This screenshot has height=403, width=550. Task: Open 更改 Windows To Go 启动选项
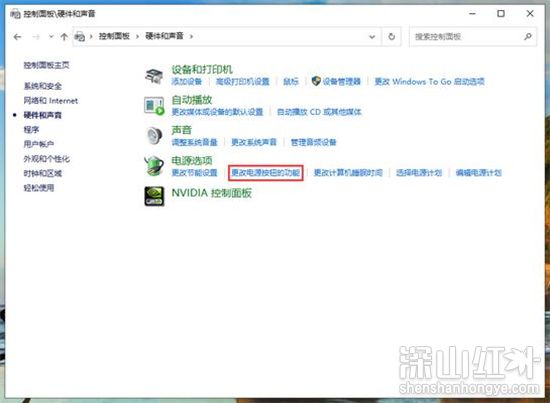[430, 81]
